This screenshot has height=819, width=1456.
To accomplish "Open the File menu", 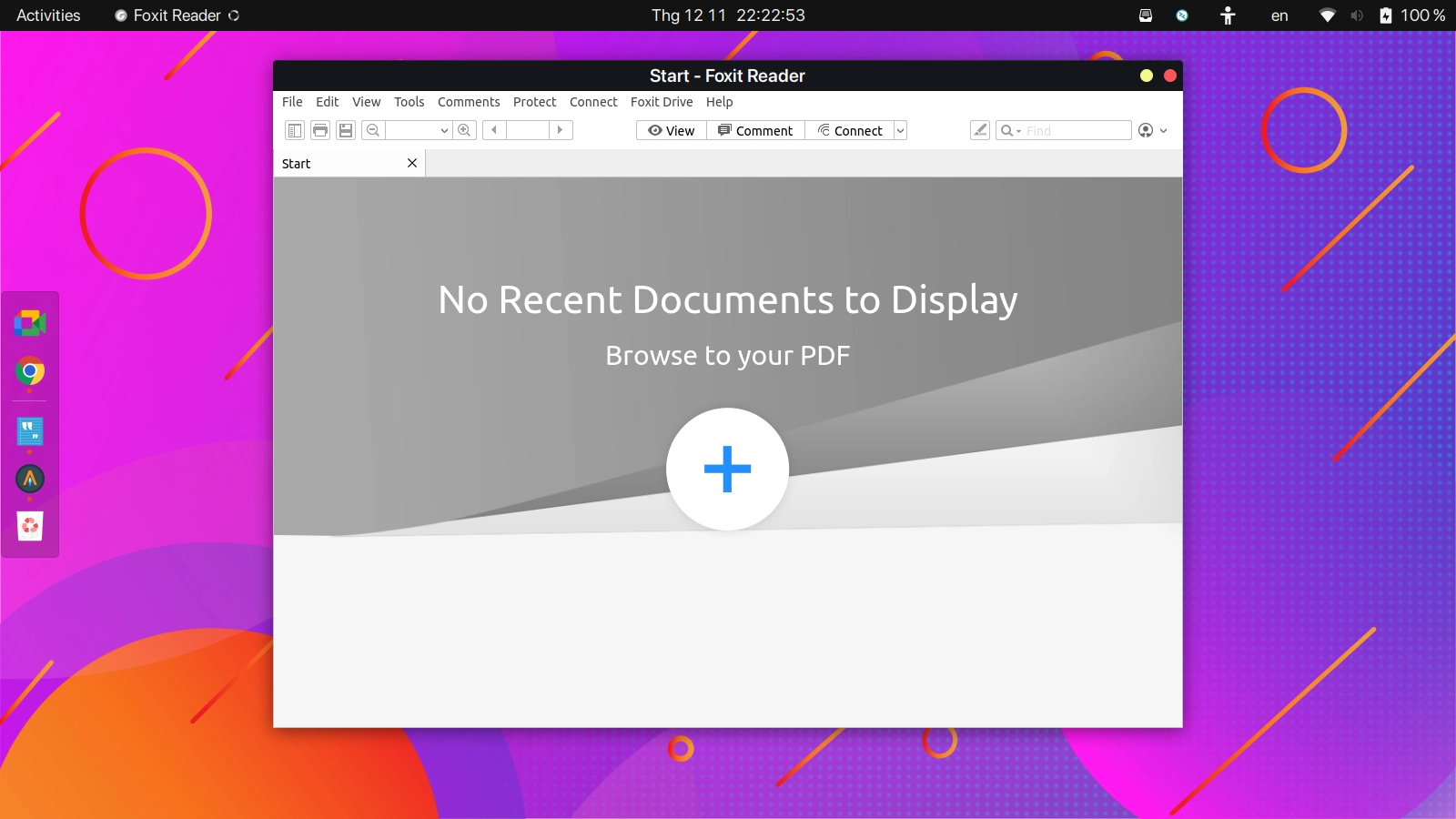I will click(292, 102).
